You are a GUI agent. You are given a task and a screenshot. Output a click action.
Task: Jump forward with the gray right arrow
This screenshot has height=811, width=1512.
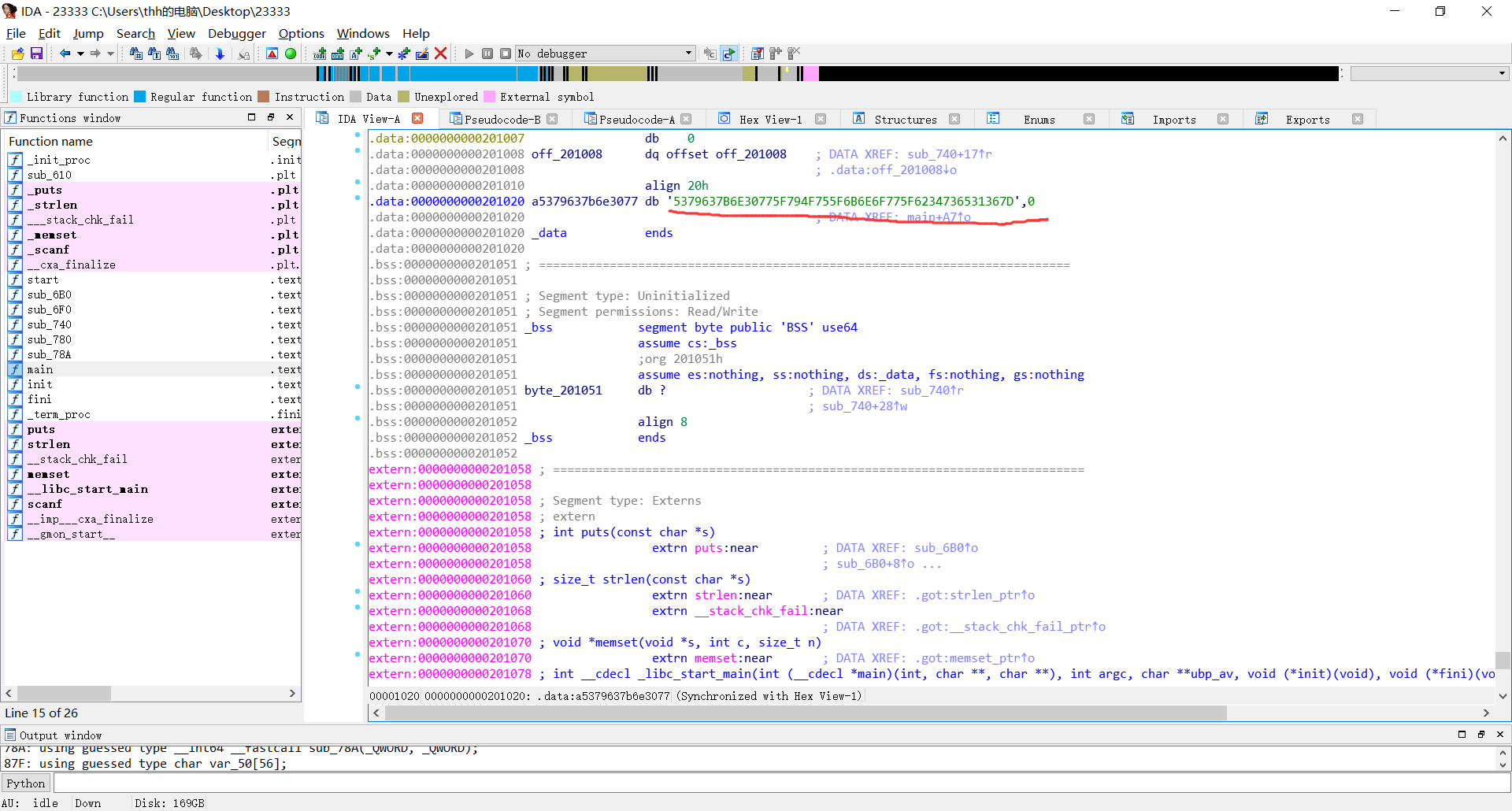(x=95, y=54)
